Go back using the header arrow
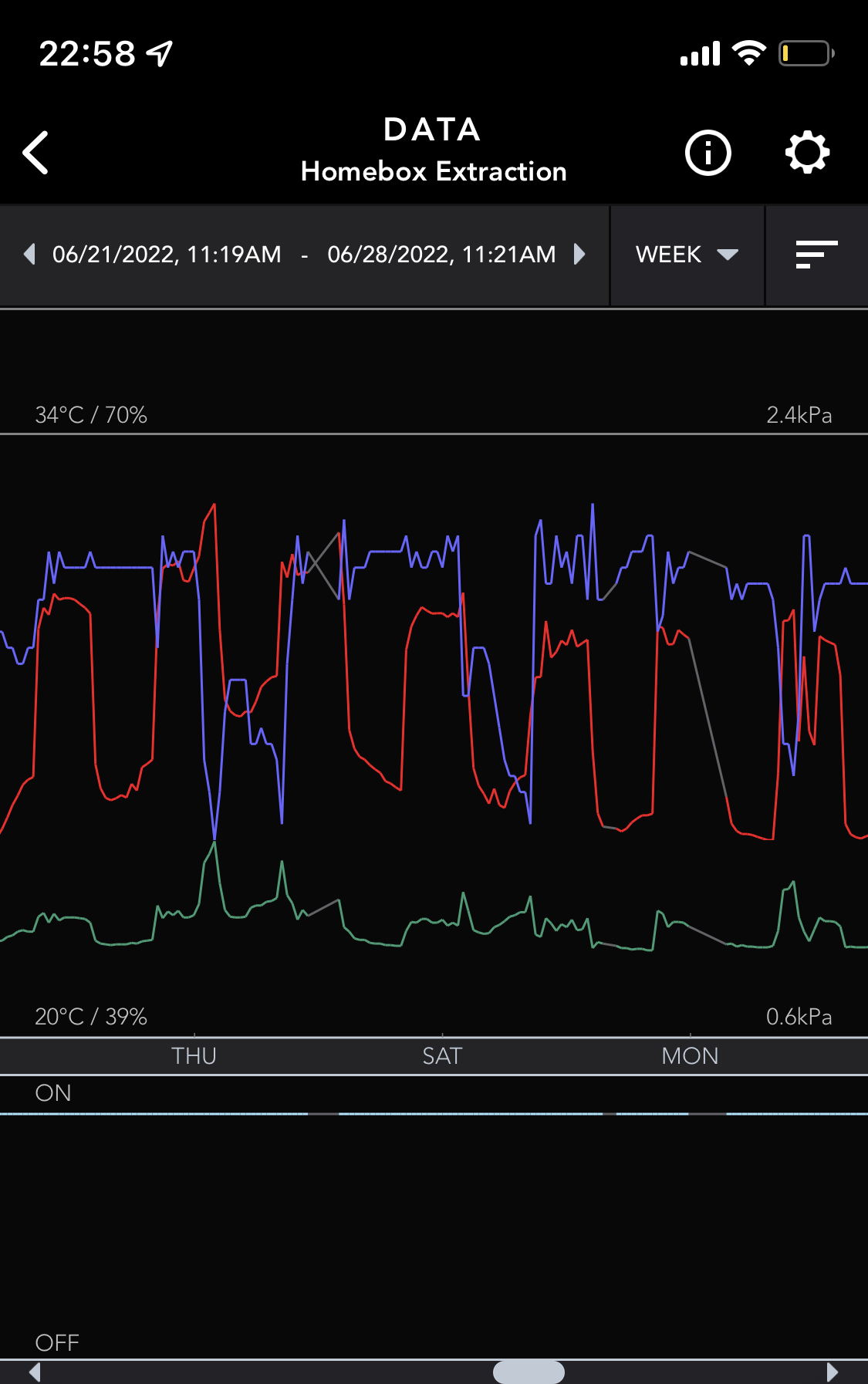 point(36,152)
